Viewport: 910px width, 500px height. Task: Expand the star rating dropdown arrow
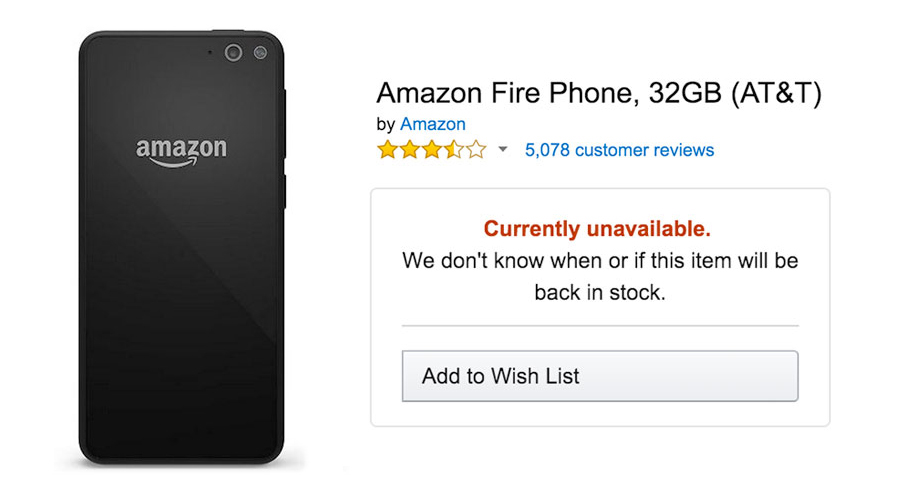point(503,150)
